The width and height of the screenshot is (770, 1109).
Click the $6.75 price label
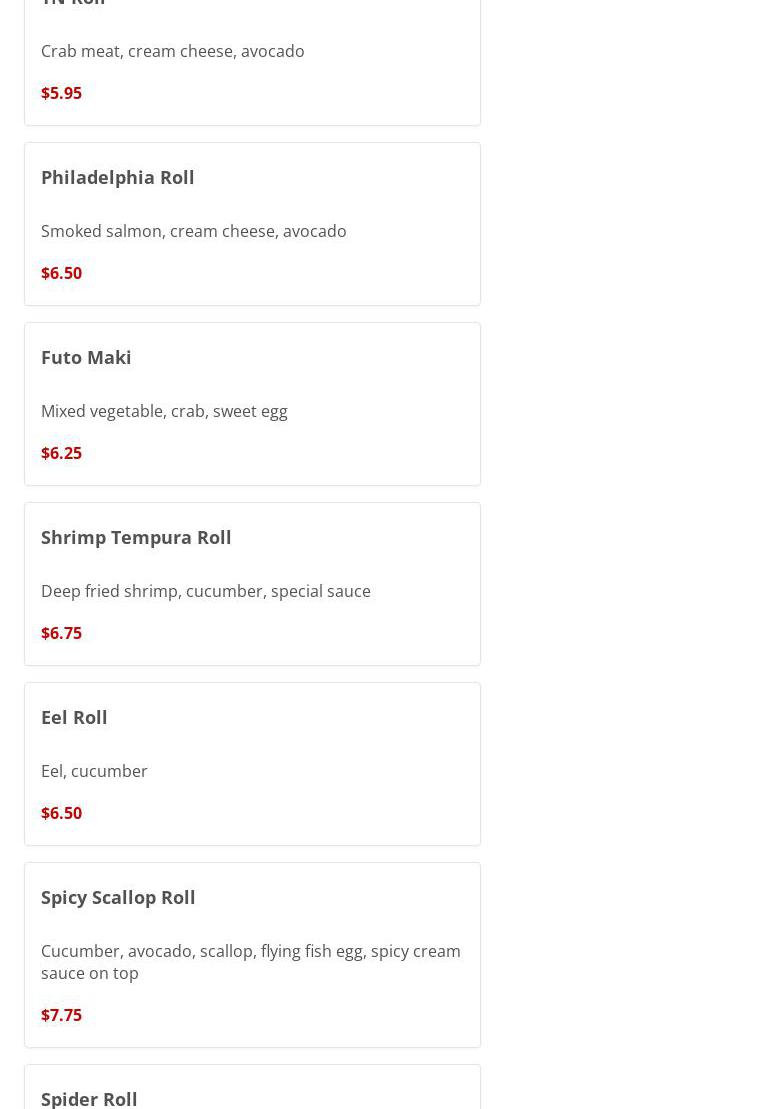(x=61, y=633)
